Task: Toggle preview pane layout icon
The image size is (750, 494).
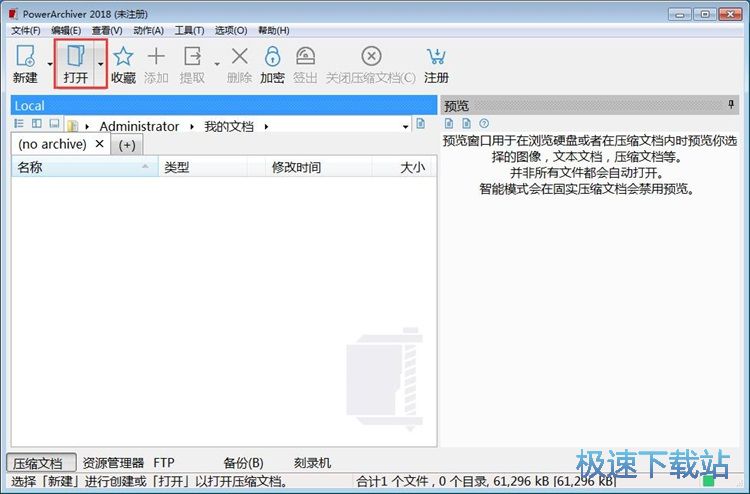Action: [55, 123]
